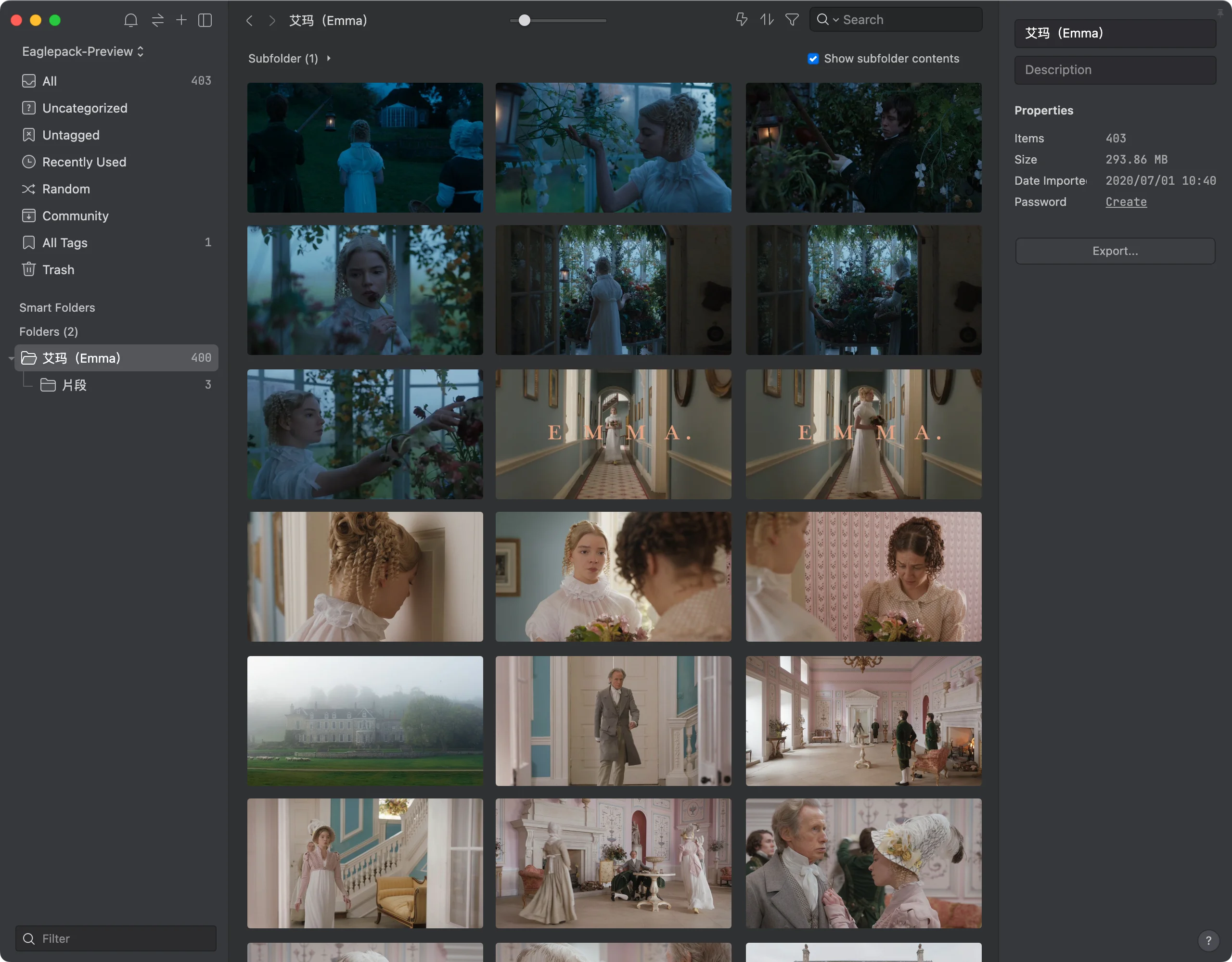Screen dimensions: 1232x962
Task: Click the Create password link
Action: click(1126, 202)
